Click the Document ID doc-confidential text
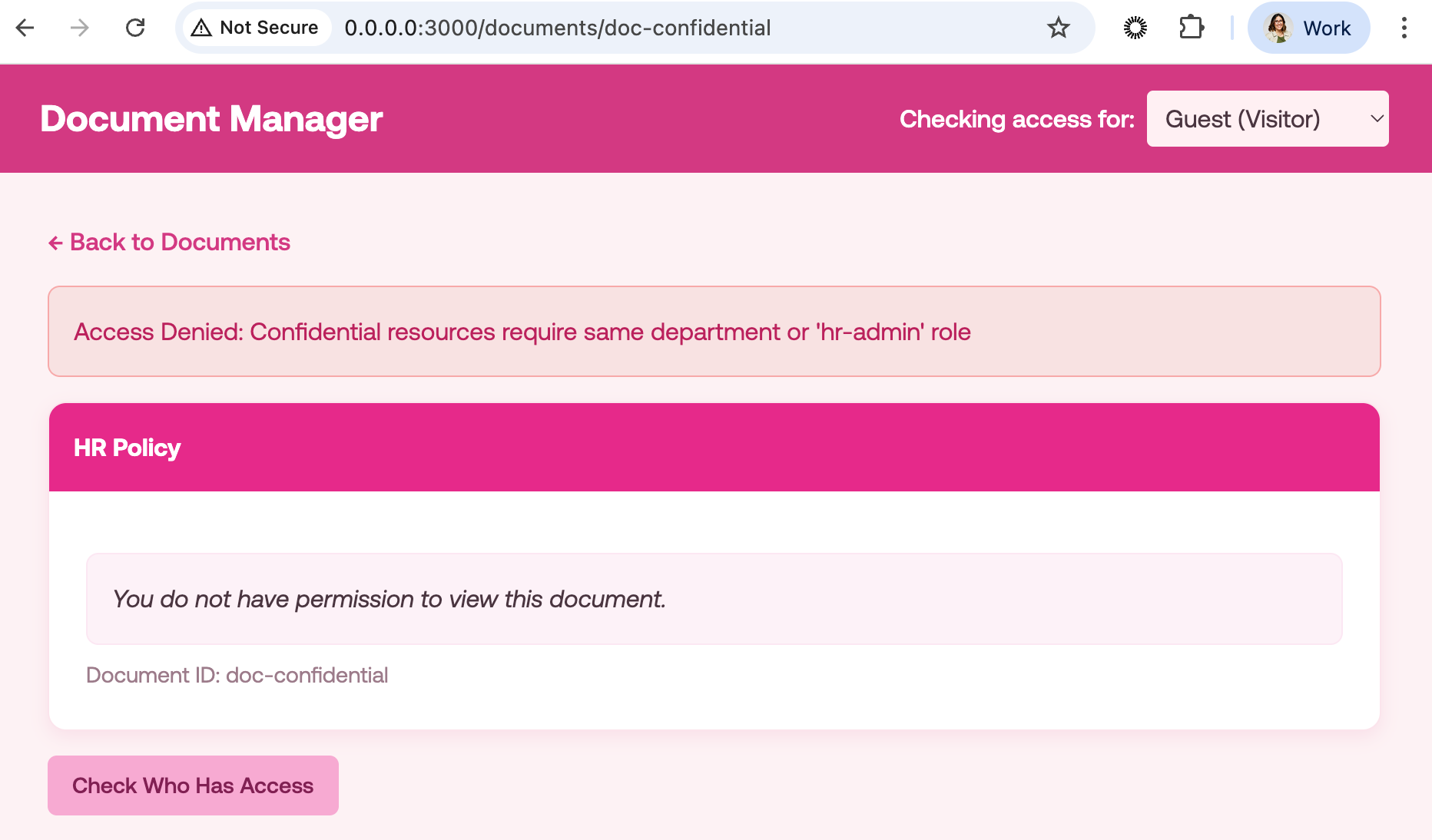The image size is (1432, 840). click(x=237, y=675)
